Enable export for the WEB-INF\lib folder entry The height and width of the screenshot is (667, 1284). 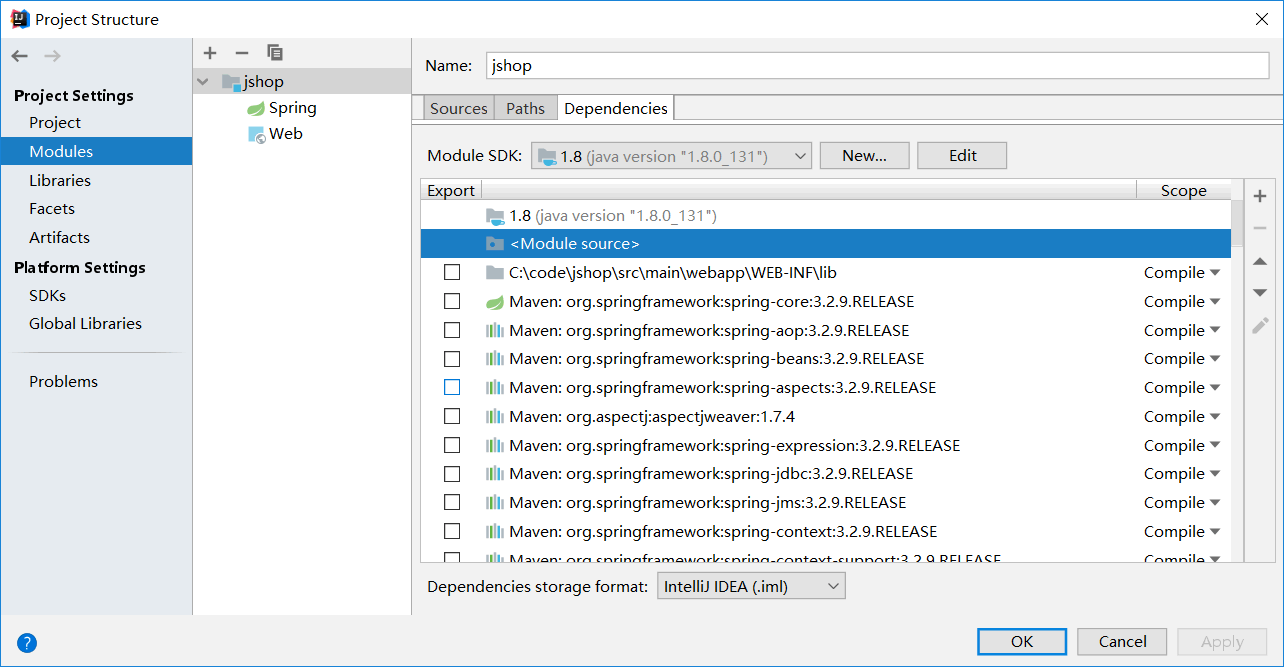[451, 271]
